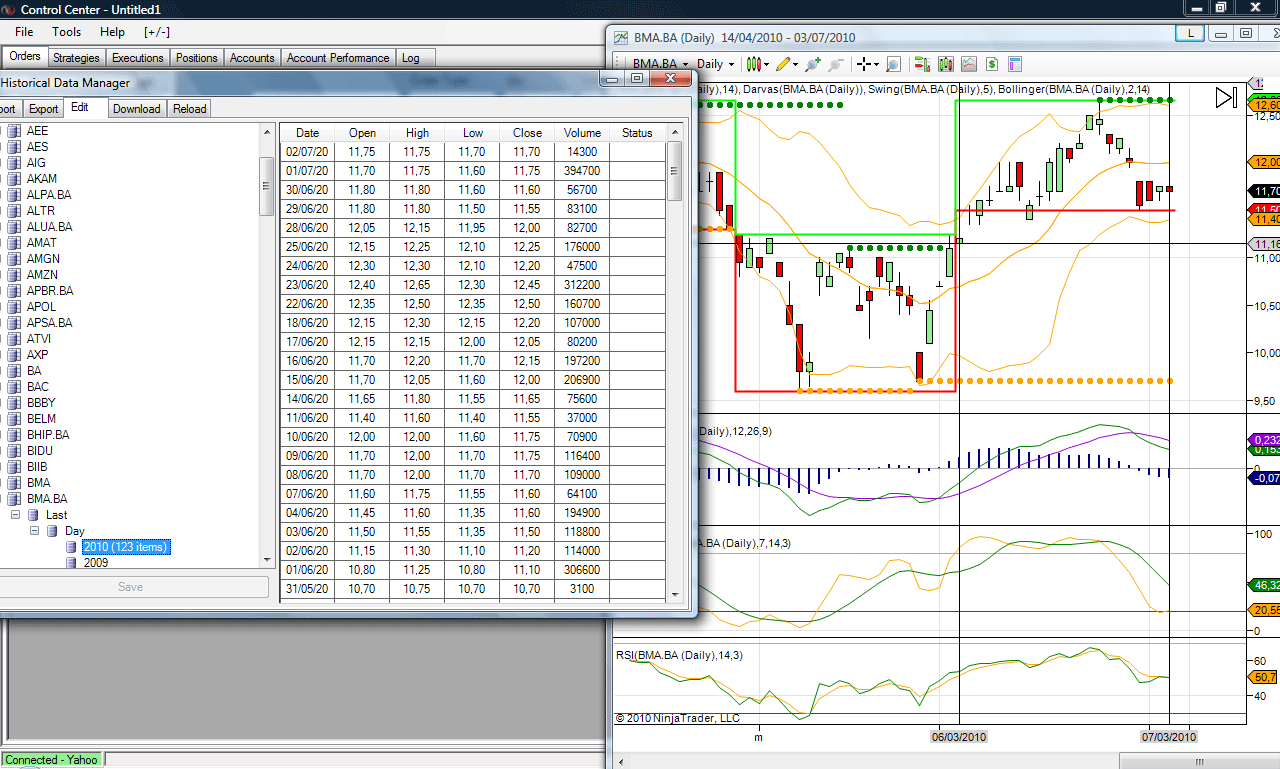The width and height of the screenshot is (1280, 769).
Task: Click the database icon beside the Last node
Action: point(33,515)
